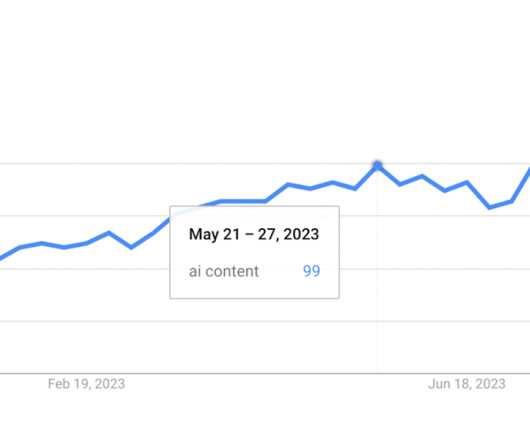Click the trend line rising at the right edge
Viewport: 530px width, 442px height.
[x=522, y=182]
